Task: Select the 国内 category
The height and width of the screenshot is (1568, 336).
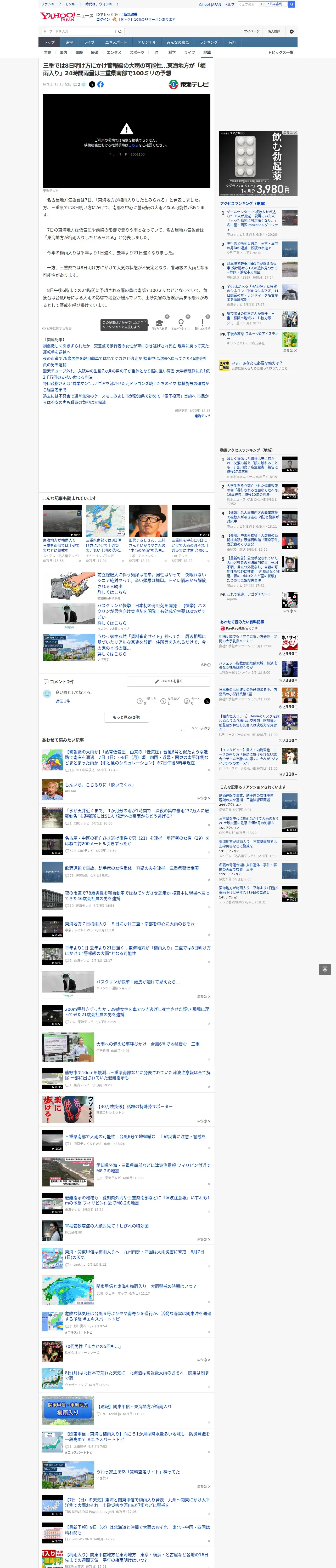Action: pos(63,52)
